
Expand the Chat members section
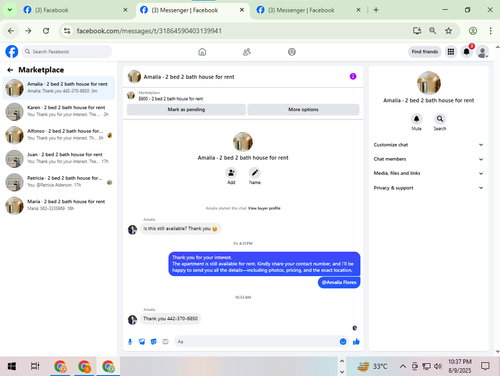pyautogui.click(x=428, y=159)
